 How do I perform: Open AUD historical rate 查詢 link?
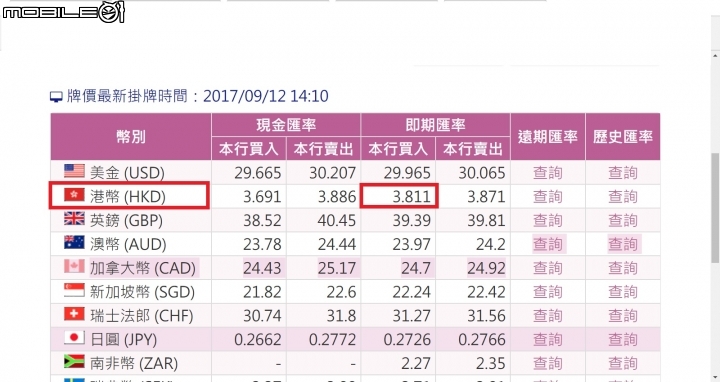click(623, 244)
